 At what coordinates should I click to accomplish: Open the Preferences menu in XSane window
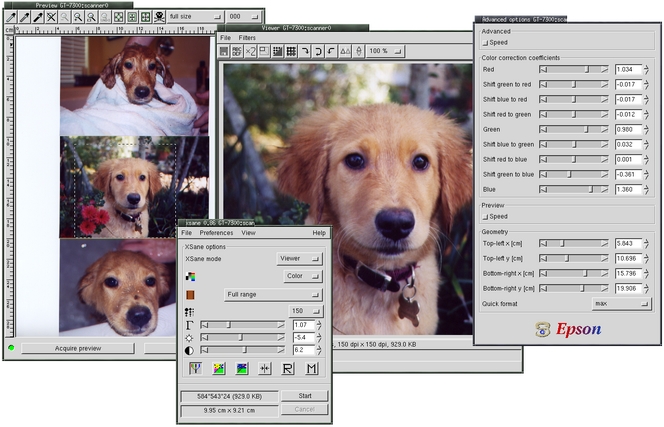(215, 232)
